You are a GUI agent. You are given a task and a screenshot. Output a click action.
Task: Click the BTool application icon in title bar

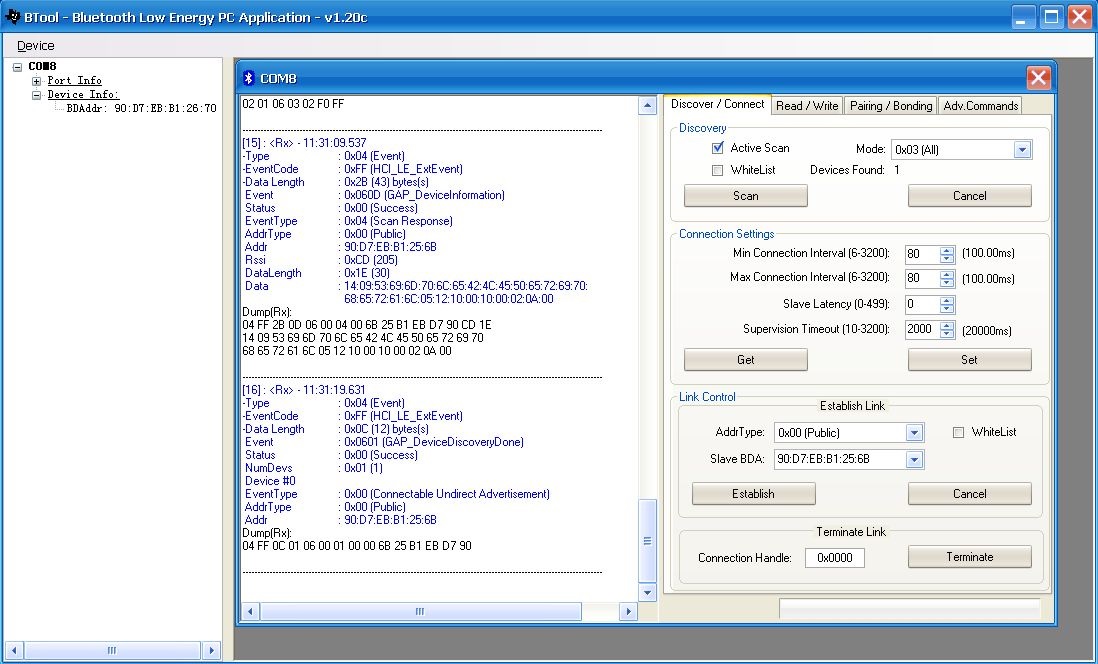(12, 17)
